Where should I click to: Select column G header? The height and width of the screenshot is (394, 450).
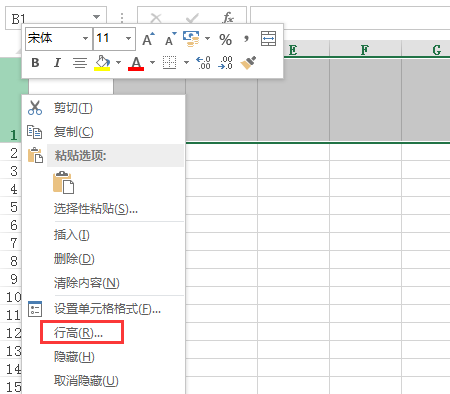click(x=426, y=50)
